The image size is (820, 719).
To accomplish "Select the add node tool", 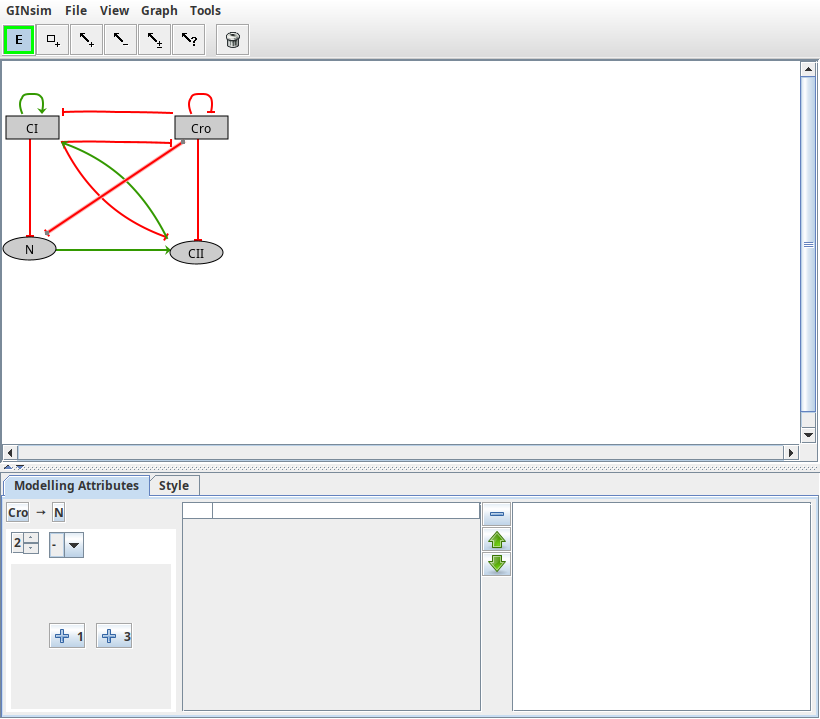I will pyautogui.click(x=51, y=39).
